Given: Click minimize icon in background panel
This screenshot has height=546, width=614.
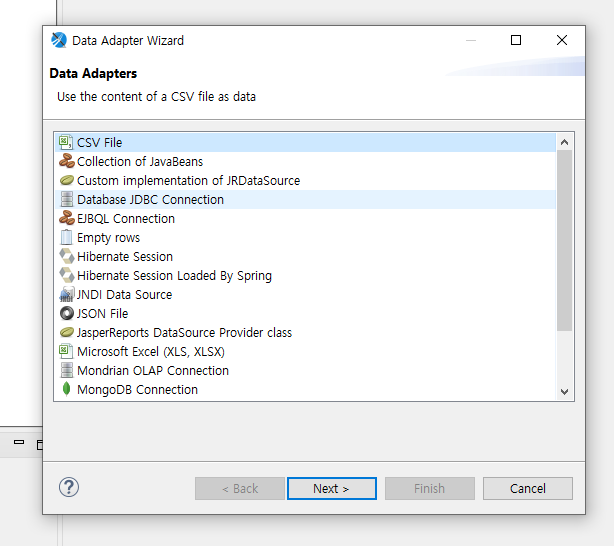Looking at the screenshot, I should point(19,442).
